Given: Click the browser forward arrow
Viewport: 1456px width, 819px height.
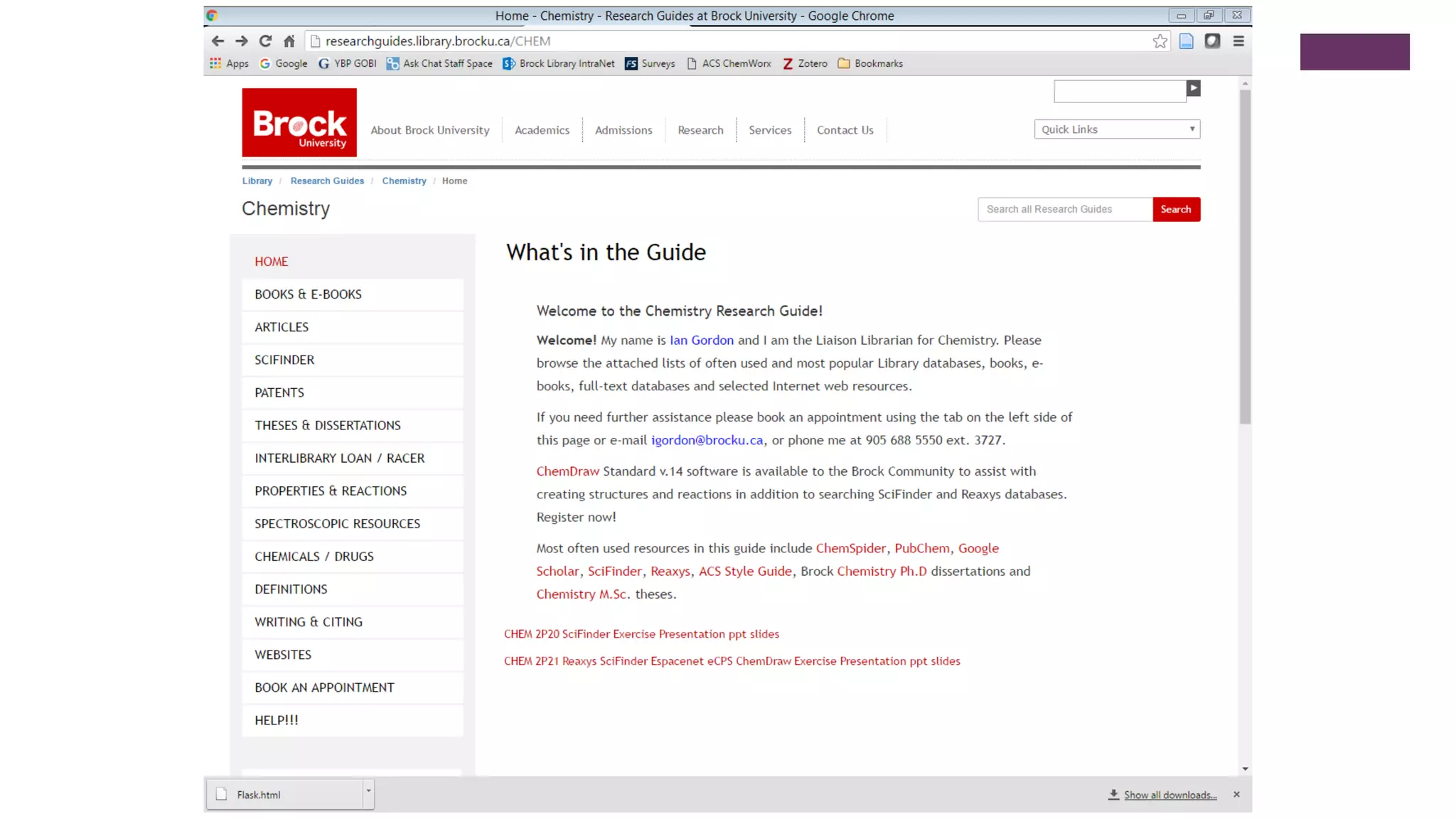Looking at the screenshot, I should [x=242, y=41].
